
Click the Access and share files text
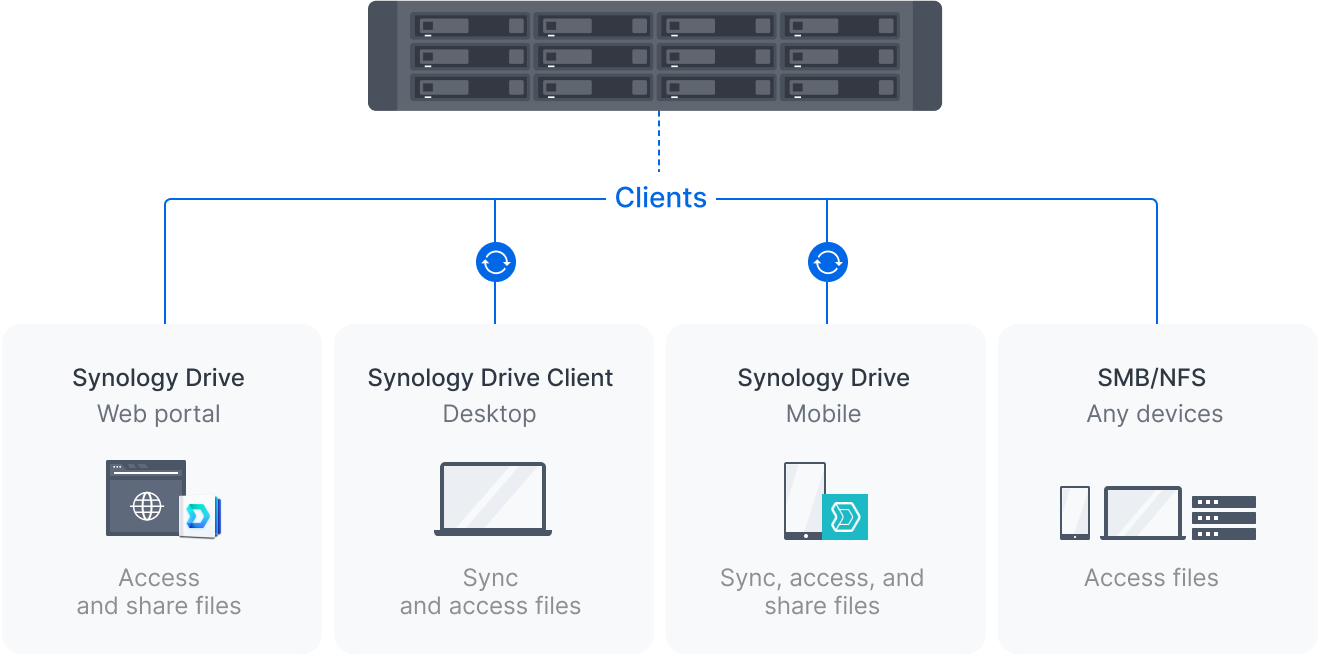(158, 591)
